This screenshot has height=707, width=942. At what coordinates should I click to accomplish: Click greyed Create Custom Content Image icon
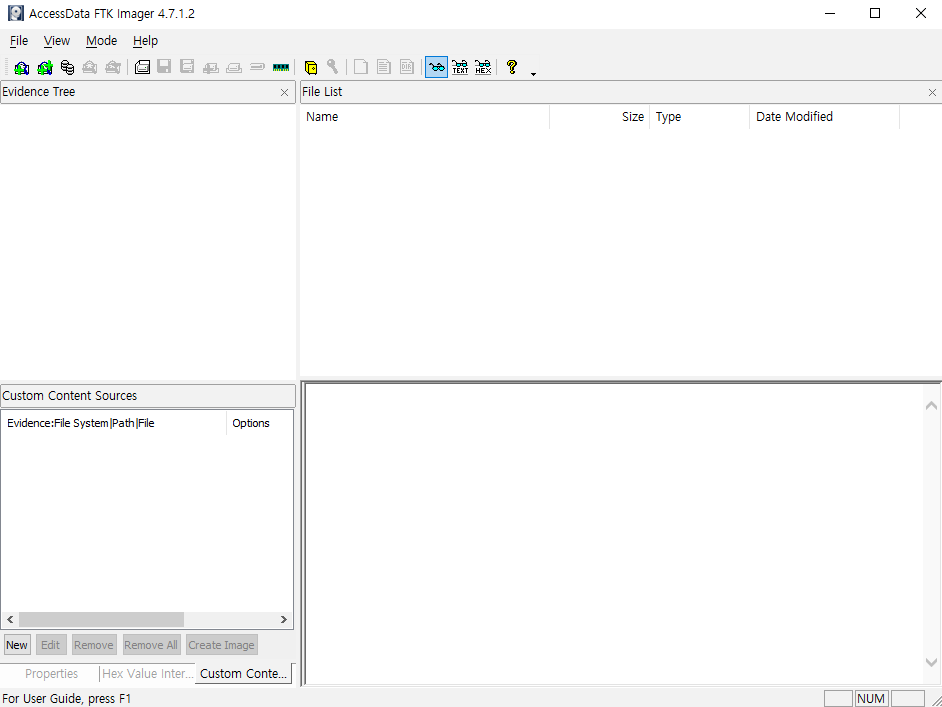[234, 68]
